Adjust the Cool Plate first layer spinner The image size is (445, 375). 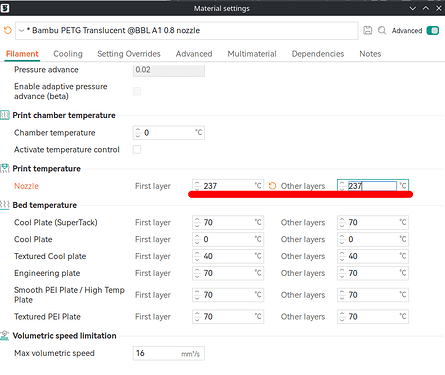pyautogui.click(x=197, y=239)
